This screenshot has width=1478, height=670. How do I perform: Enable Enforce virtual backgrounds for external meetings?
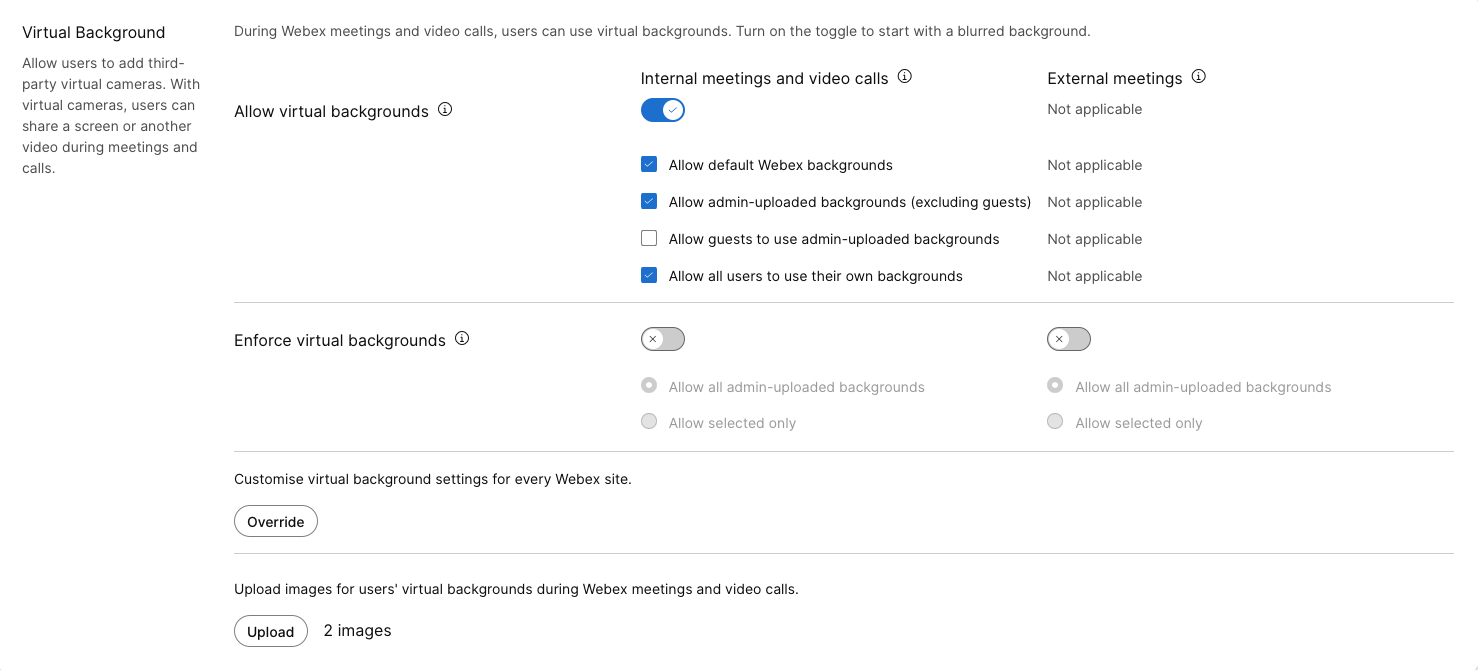pyautogui.click(x=1068, y=339)
